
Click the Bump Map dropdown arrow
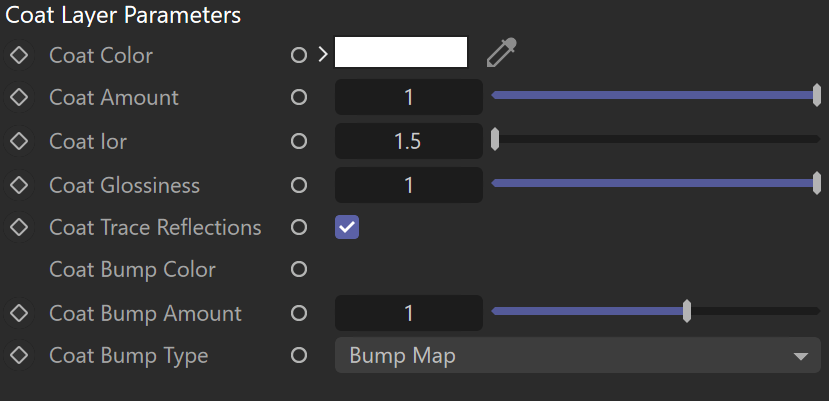pyautogui.click(x=801, y=357)
